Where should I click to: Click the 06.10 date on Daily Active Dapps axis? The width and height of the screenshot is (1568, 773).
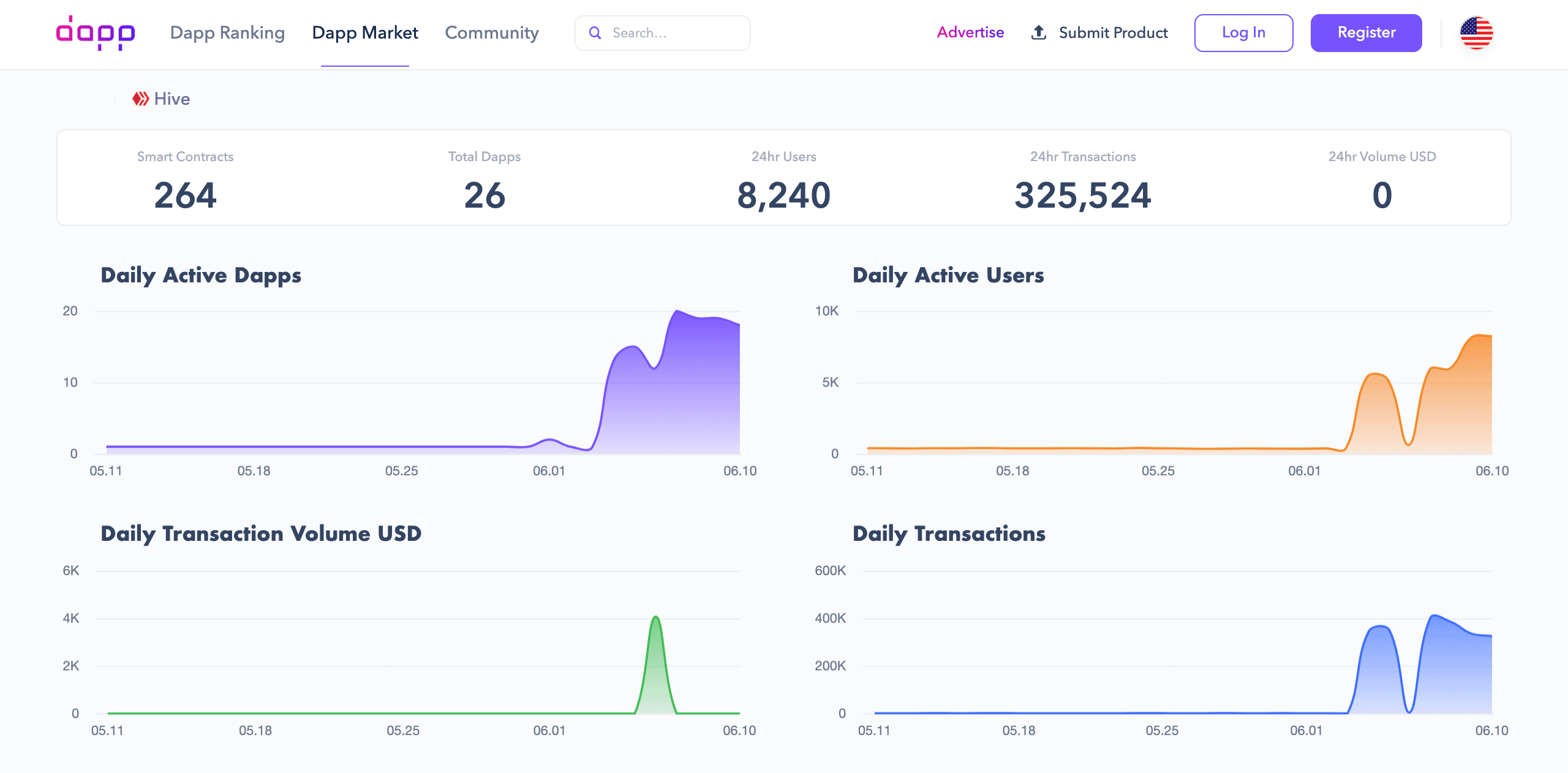click(x=740, y=471)
